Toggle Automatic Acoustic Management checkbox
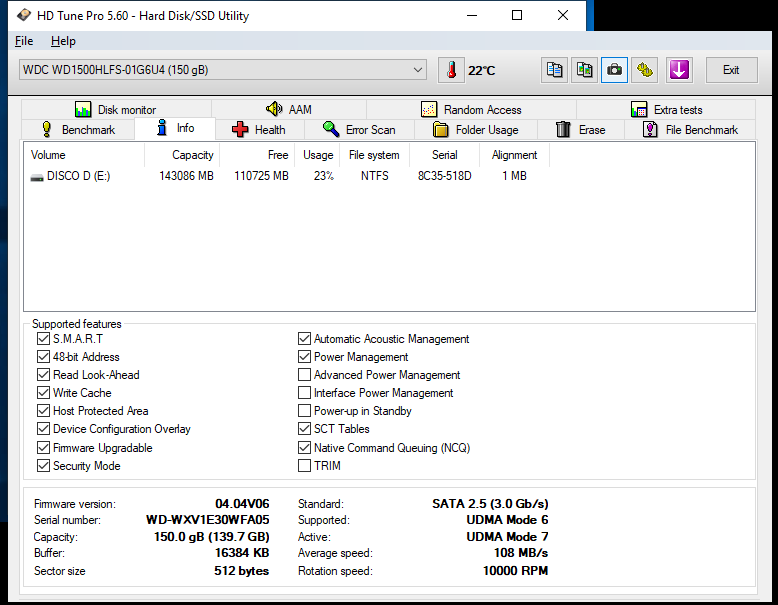The image size is (778, 605). tap(304, 339)
